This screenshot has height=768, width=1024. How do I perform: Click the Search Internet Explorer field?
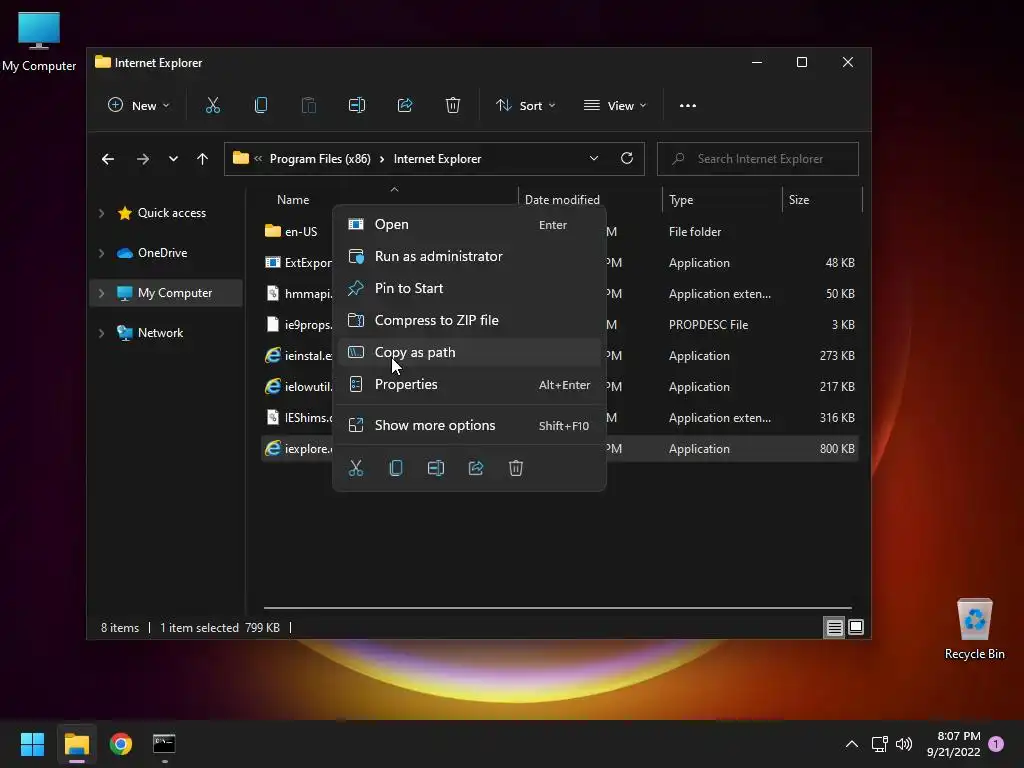(x=758, y=159)
